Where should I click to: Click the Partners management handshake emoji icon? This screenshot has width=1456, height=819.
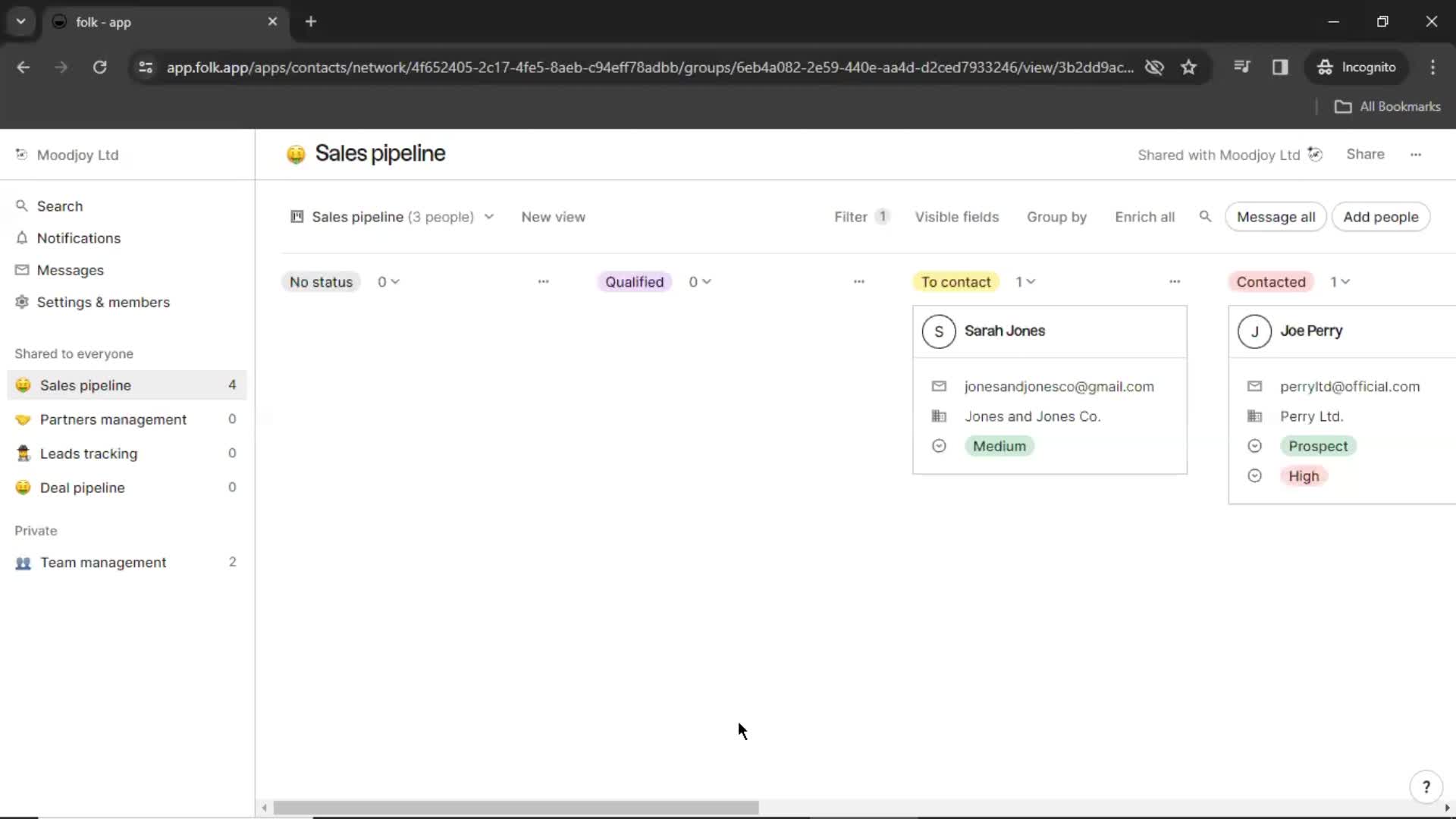point(24,419)
